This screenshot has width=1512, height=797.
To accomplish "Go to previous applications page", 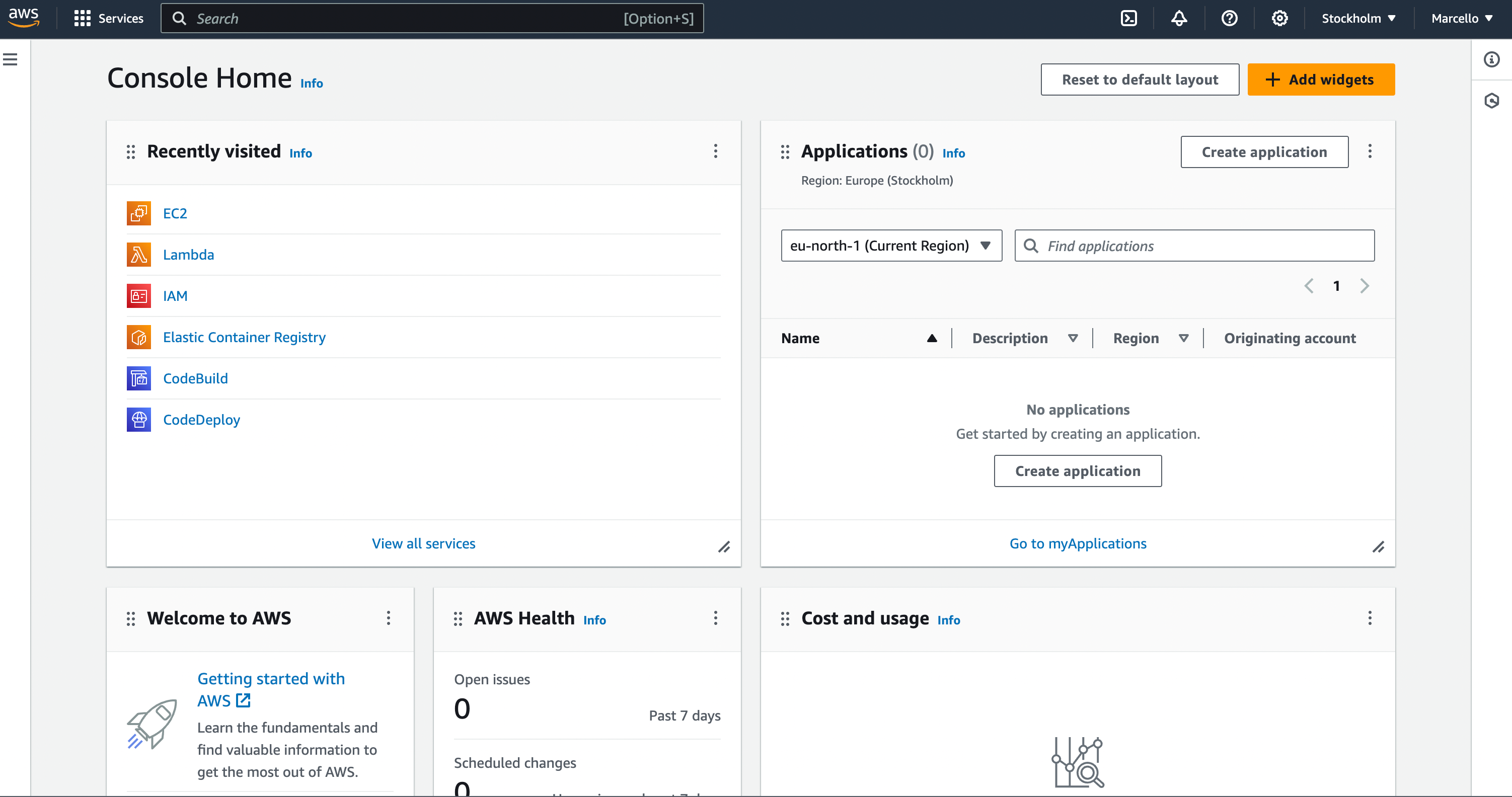I will point(1308,286).
